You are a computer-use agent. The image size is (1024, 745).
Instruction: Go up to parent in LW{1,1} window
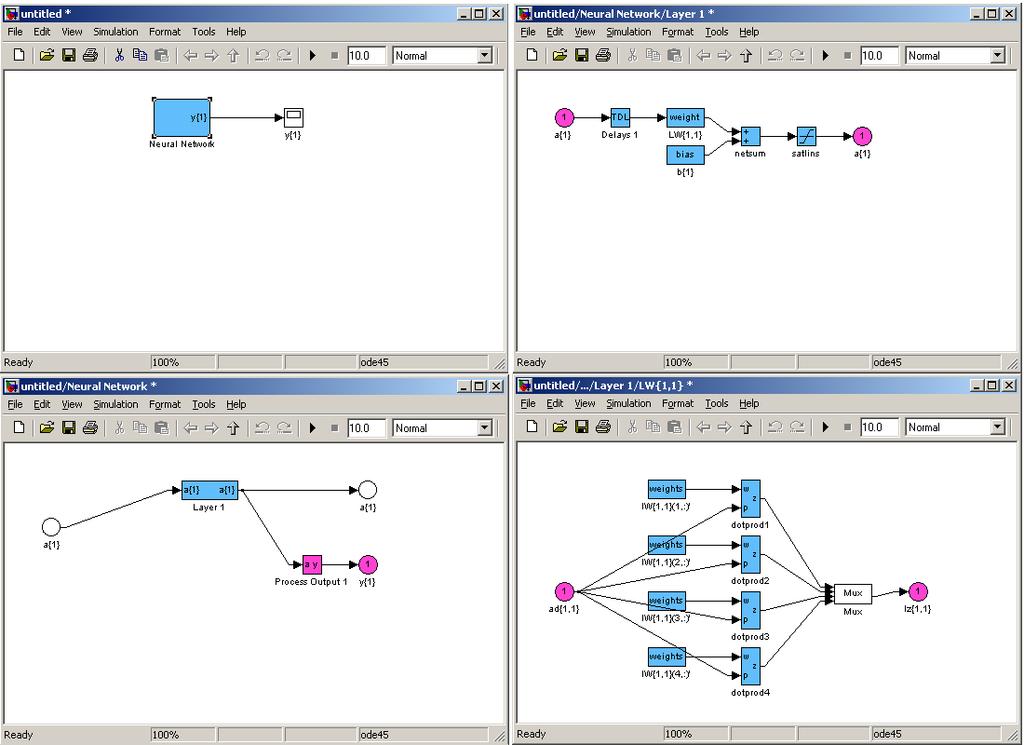tap(746, 427)
